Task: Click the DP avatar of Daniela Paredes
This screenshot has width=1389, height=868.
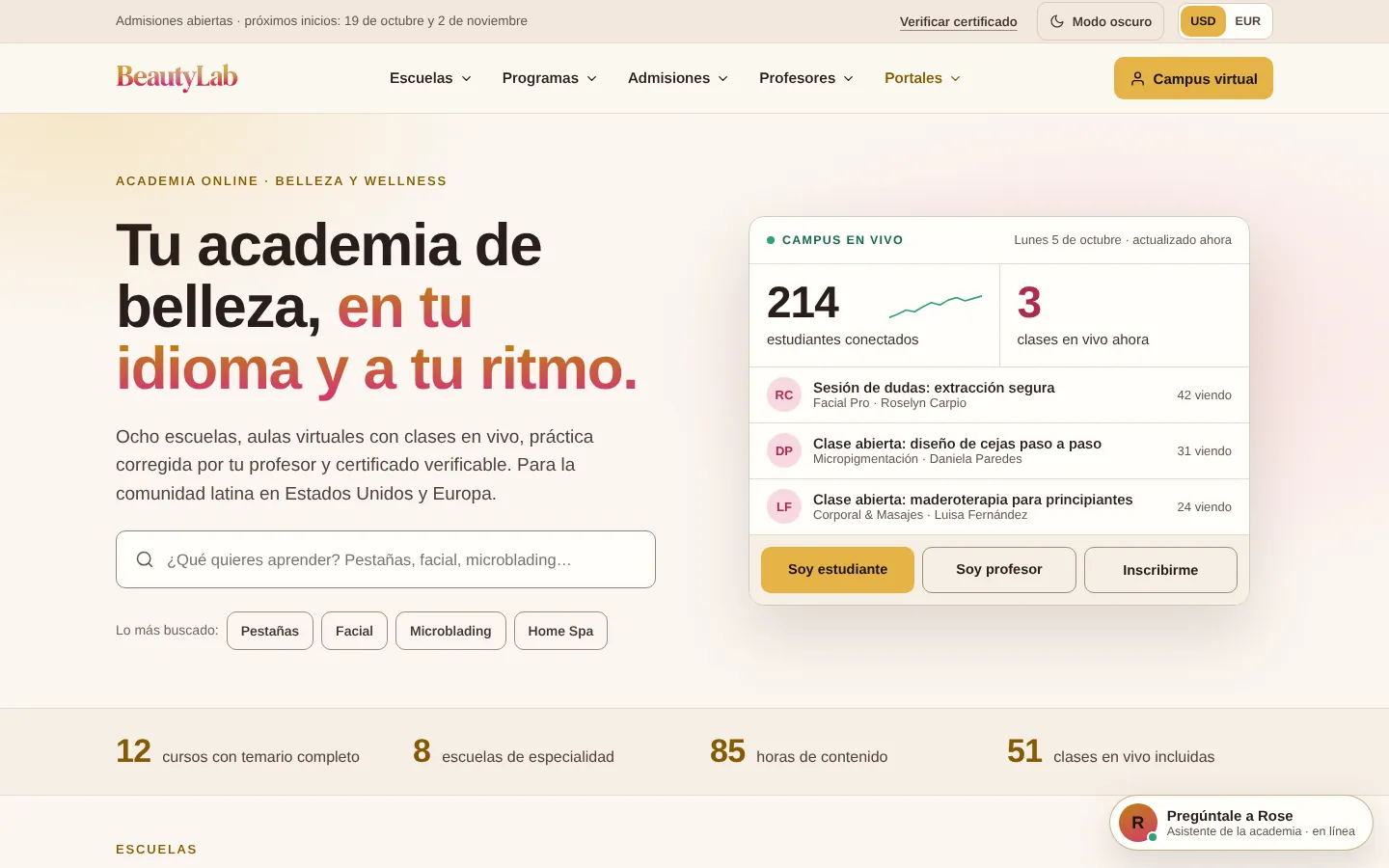Action: pos(784,451)
